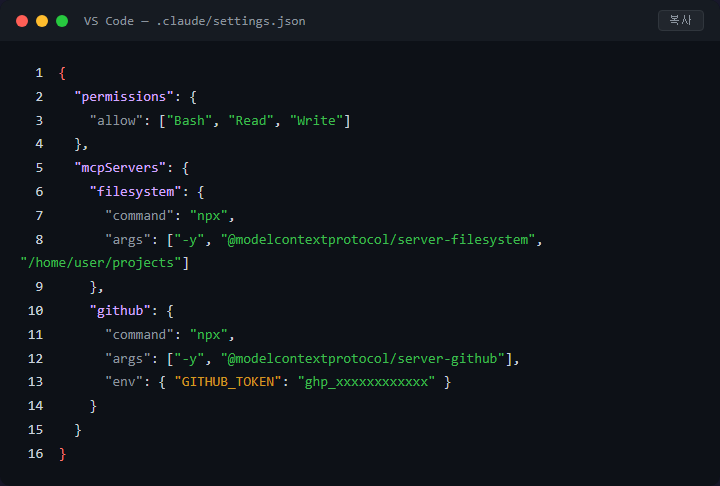
Task: Click line number 4
Action: click(39, 144)
